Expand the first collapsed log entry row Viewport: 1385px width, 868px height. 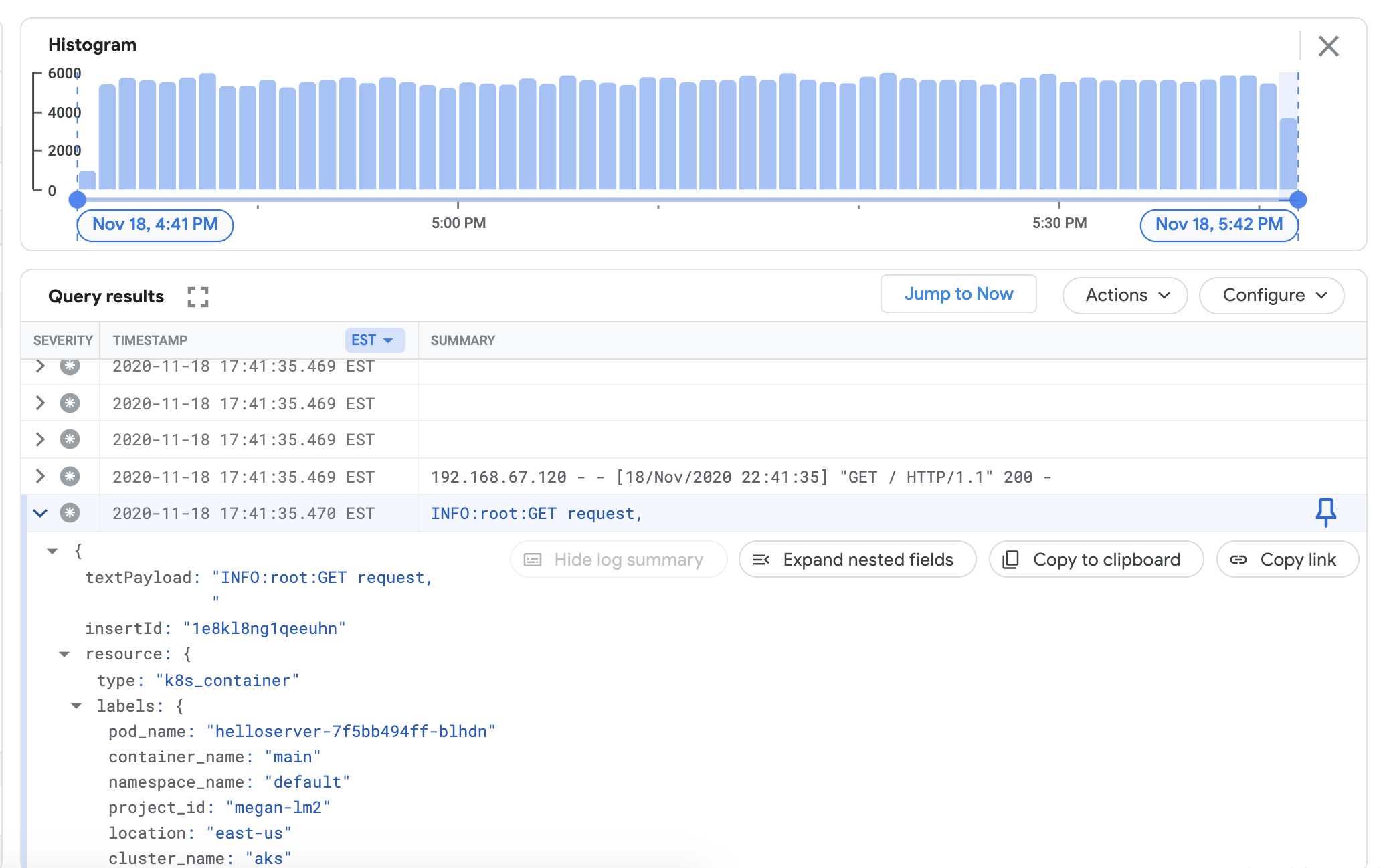pos(39,365)
